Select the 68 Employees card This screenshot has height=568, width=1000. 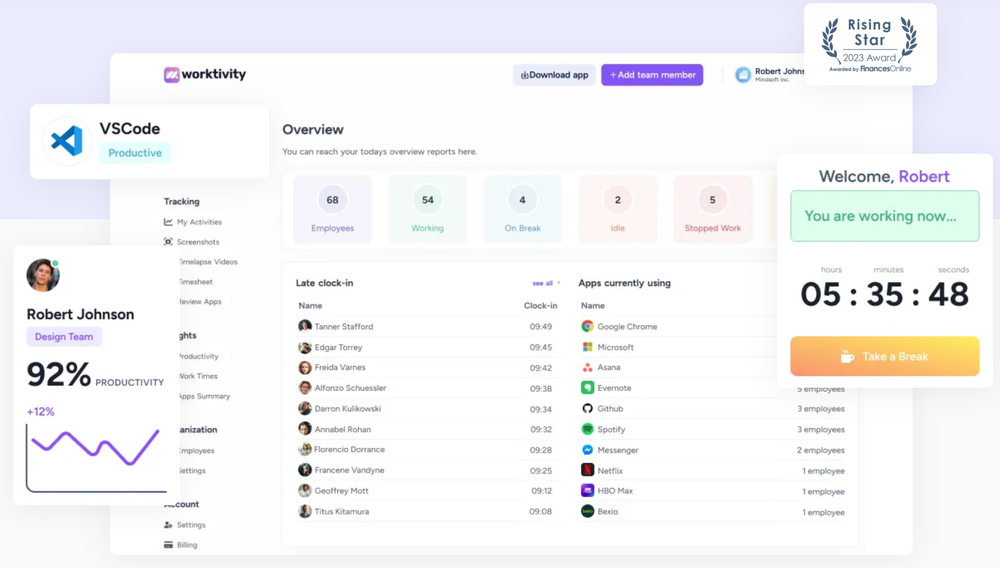coord(332,209)
